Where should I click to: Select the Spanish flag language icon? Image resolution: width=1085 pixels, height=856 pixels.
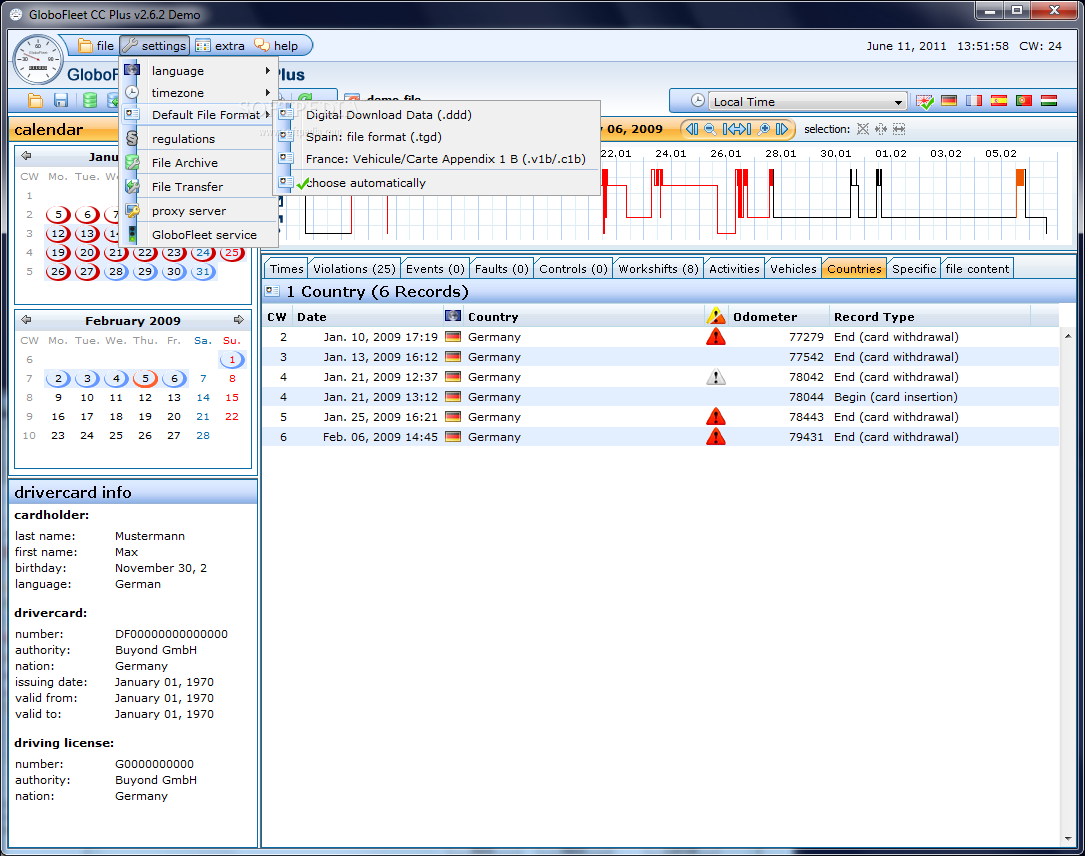pyautogui.click(x=999, y=101)
